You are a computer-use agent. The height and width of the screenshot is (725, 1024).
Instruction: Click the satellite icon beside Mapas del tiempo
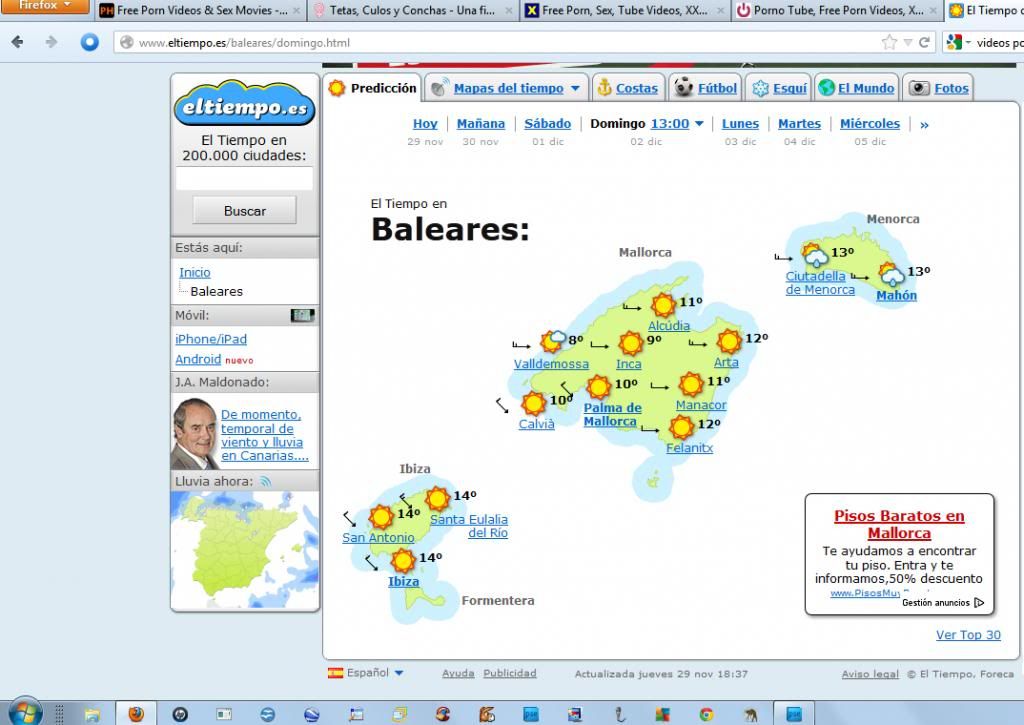(x=440, y=88)
